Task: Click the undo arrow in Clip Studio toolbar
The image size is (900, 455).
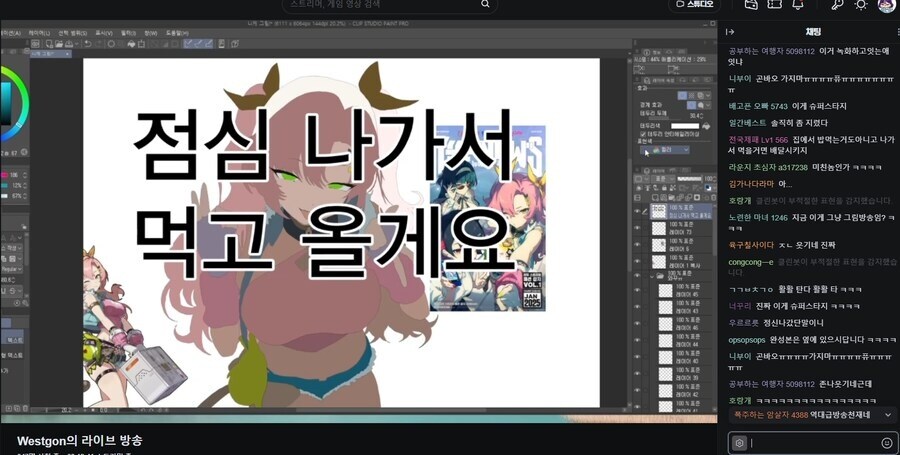Action: [x=88, y=44]
